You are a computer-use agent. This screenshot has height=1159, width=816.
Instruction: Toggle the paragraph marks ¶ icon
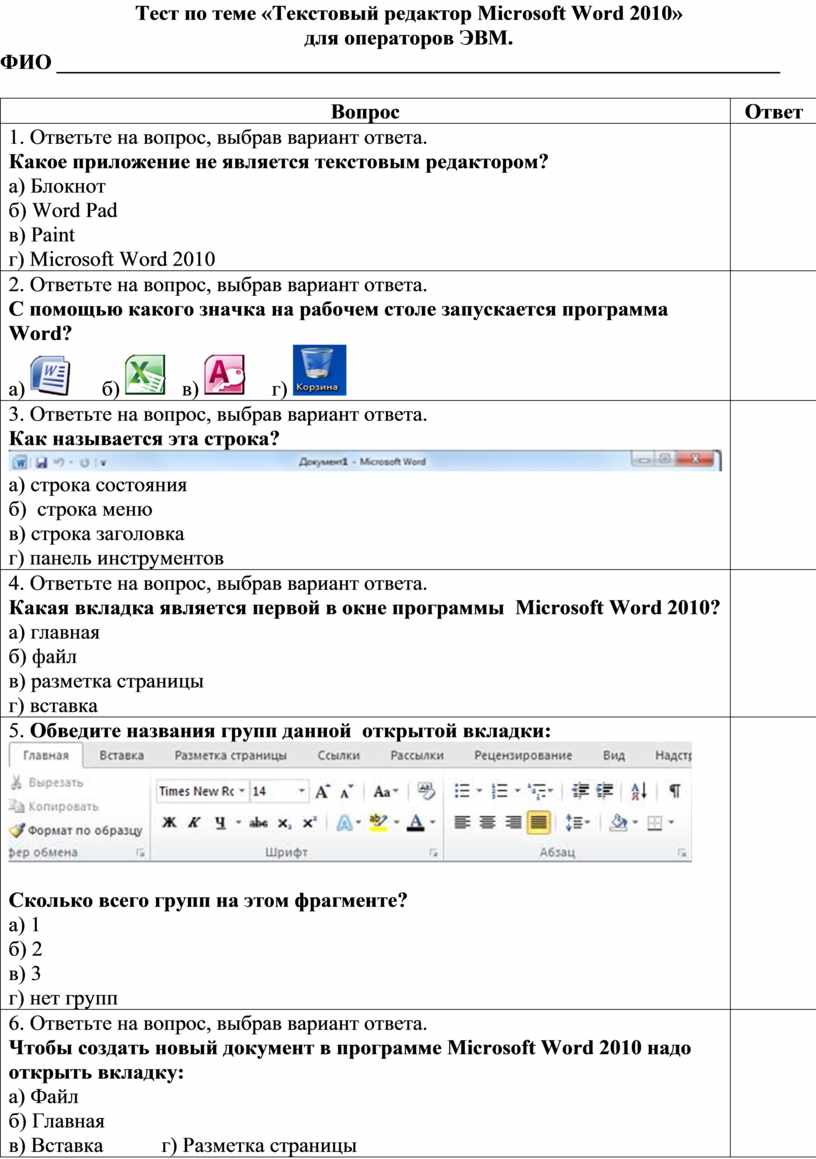(x=675, y=791)
